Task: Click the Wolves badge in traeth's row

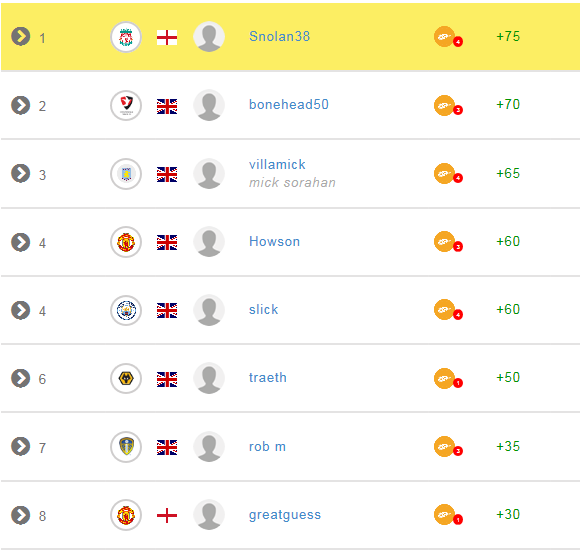Action: (x=126, y=378)
